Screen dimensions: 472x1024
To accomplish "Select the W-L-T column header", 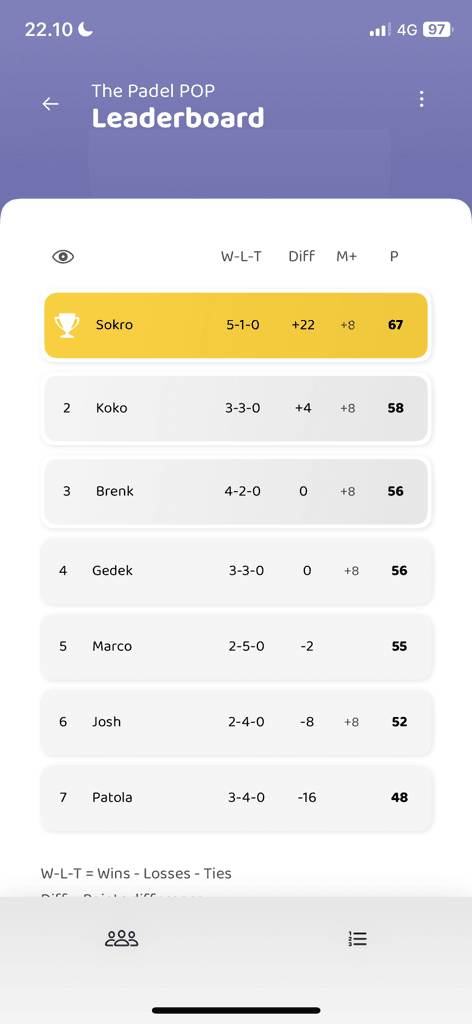I will (241, 257).
